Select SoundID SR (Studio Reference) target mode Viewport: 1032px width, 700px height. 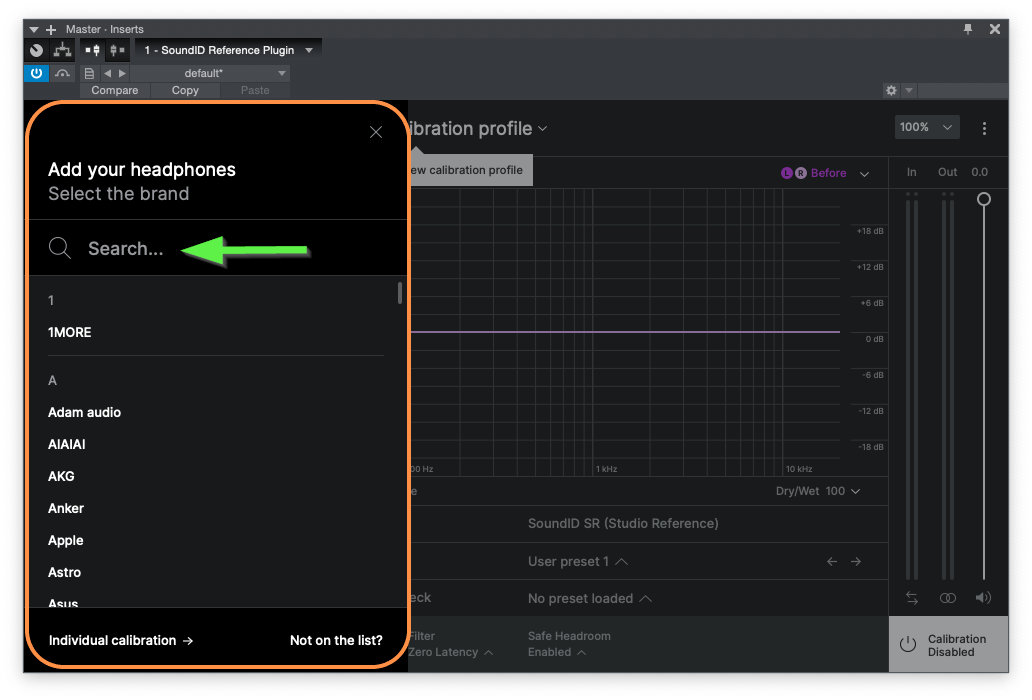tap(623, 524)
